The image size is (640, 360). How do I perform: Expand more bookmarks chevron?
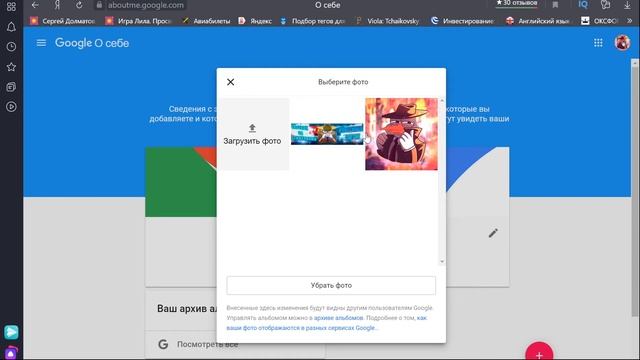point(630,20)
